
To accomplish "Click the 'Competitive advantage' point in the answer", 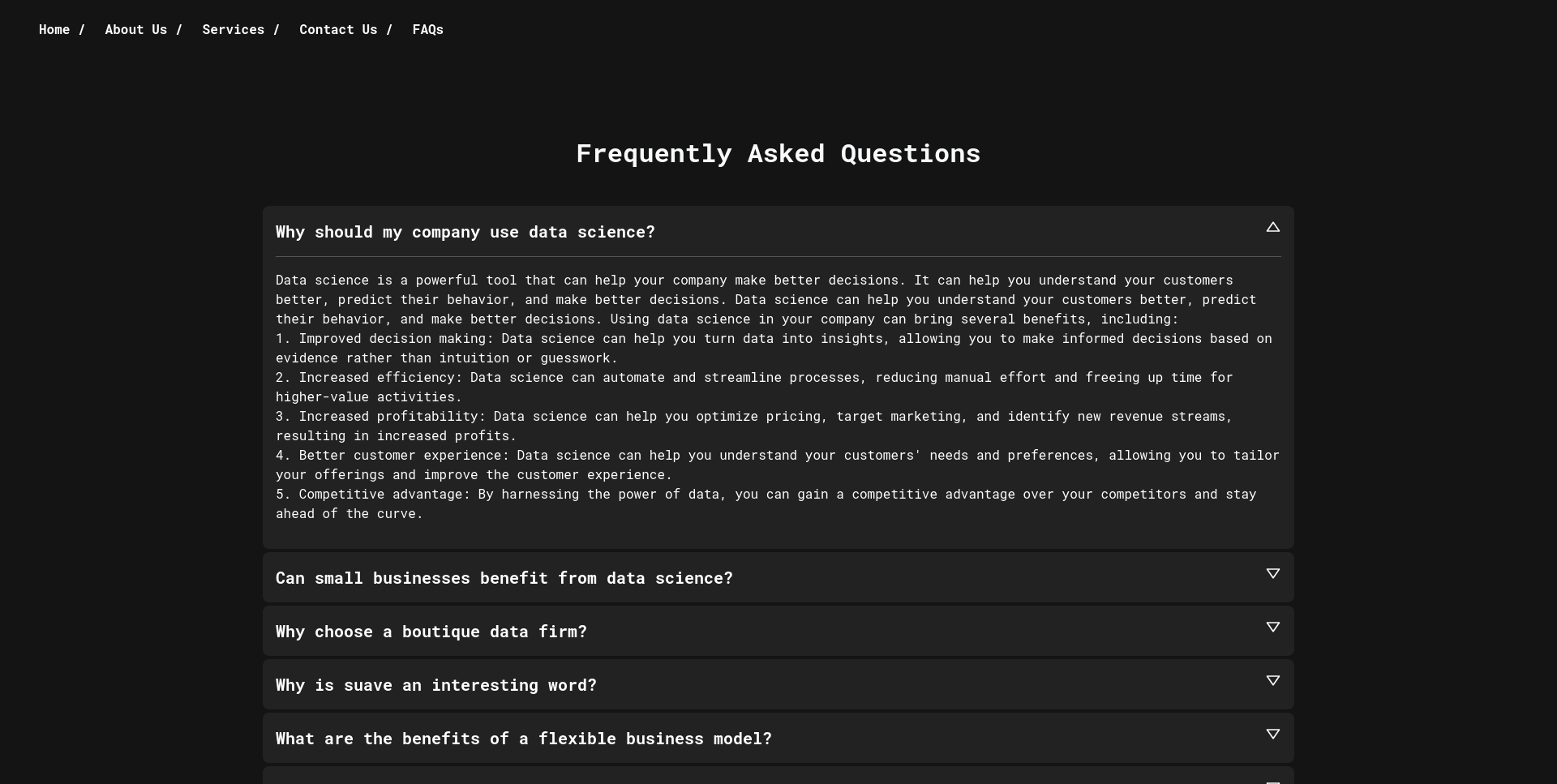I will (383, 494).
